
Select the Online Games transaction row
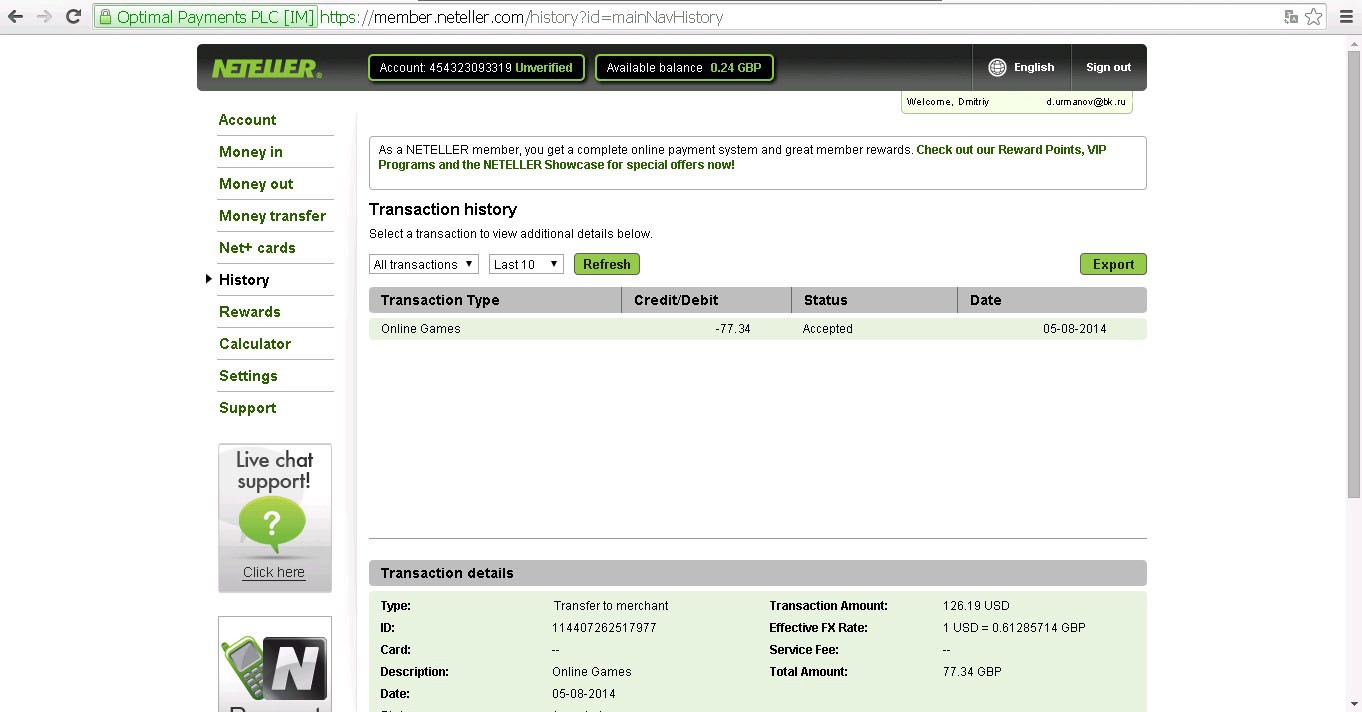coord(757,329)
